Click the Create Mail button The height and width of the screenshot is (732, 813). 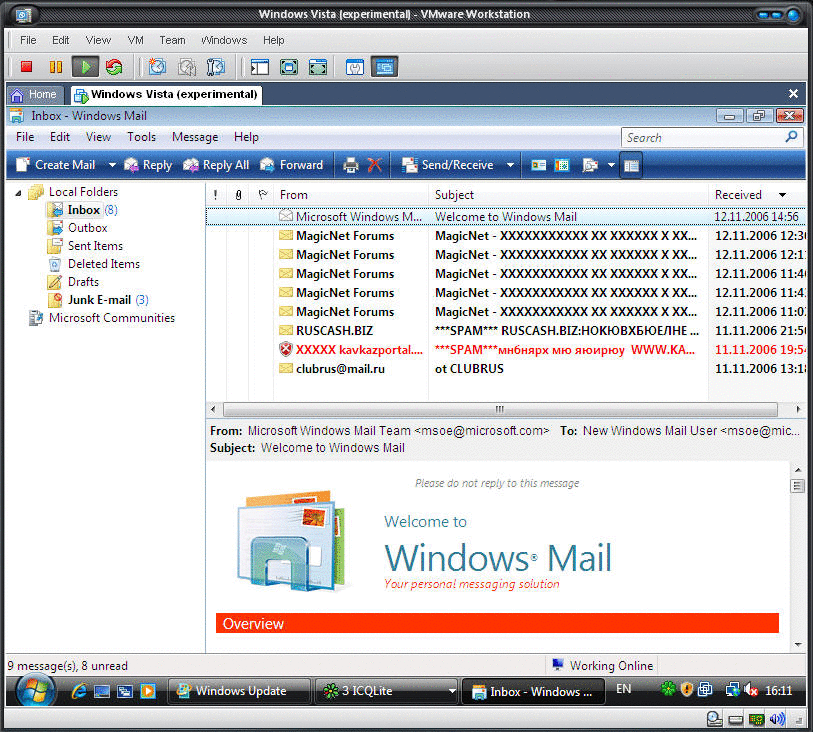55,165
